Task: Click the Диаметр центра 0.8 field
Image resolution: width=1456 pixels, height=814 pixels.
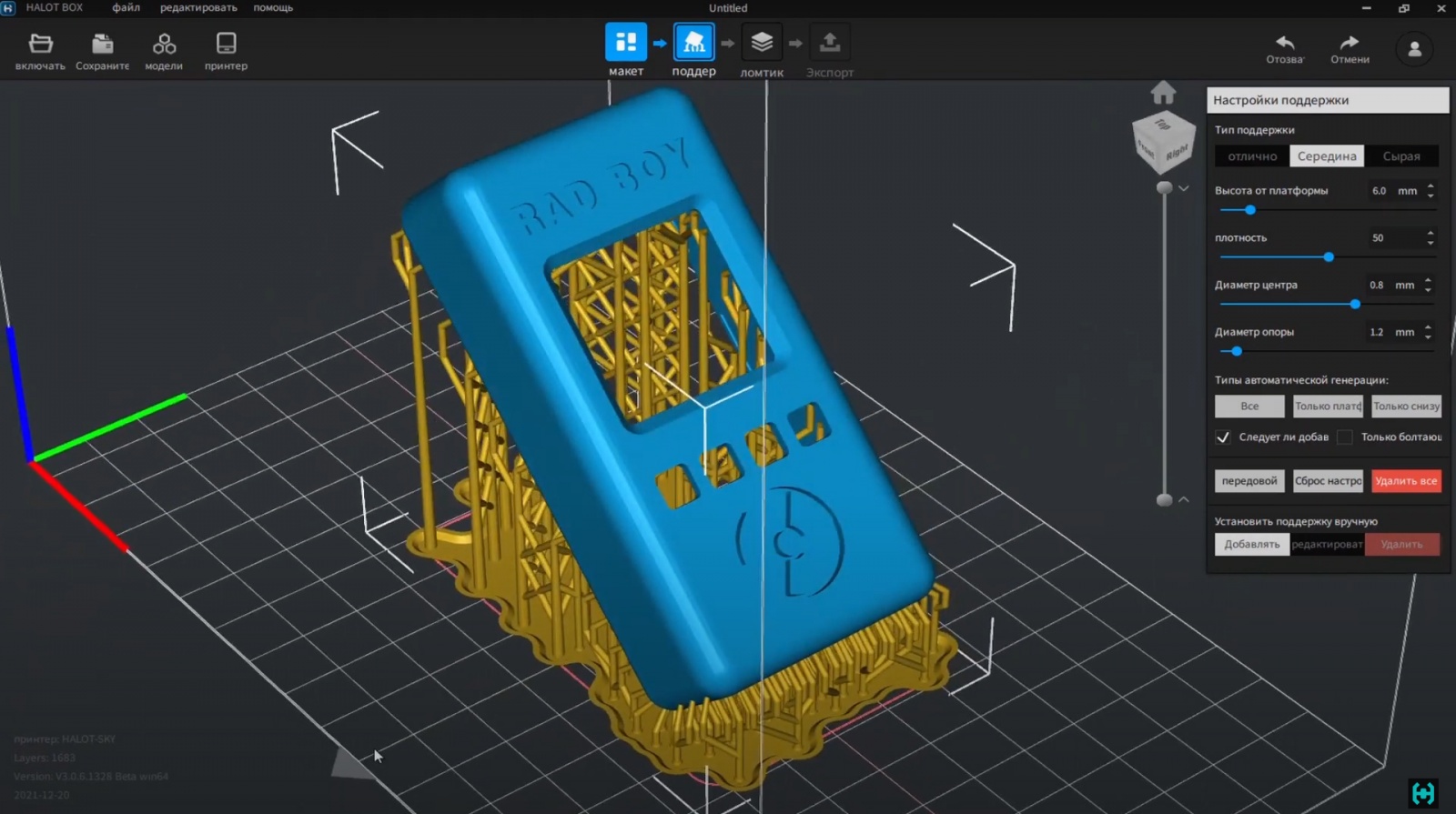Action: tap(1391, 286)
